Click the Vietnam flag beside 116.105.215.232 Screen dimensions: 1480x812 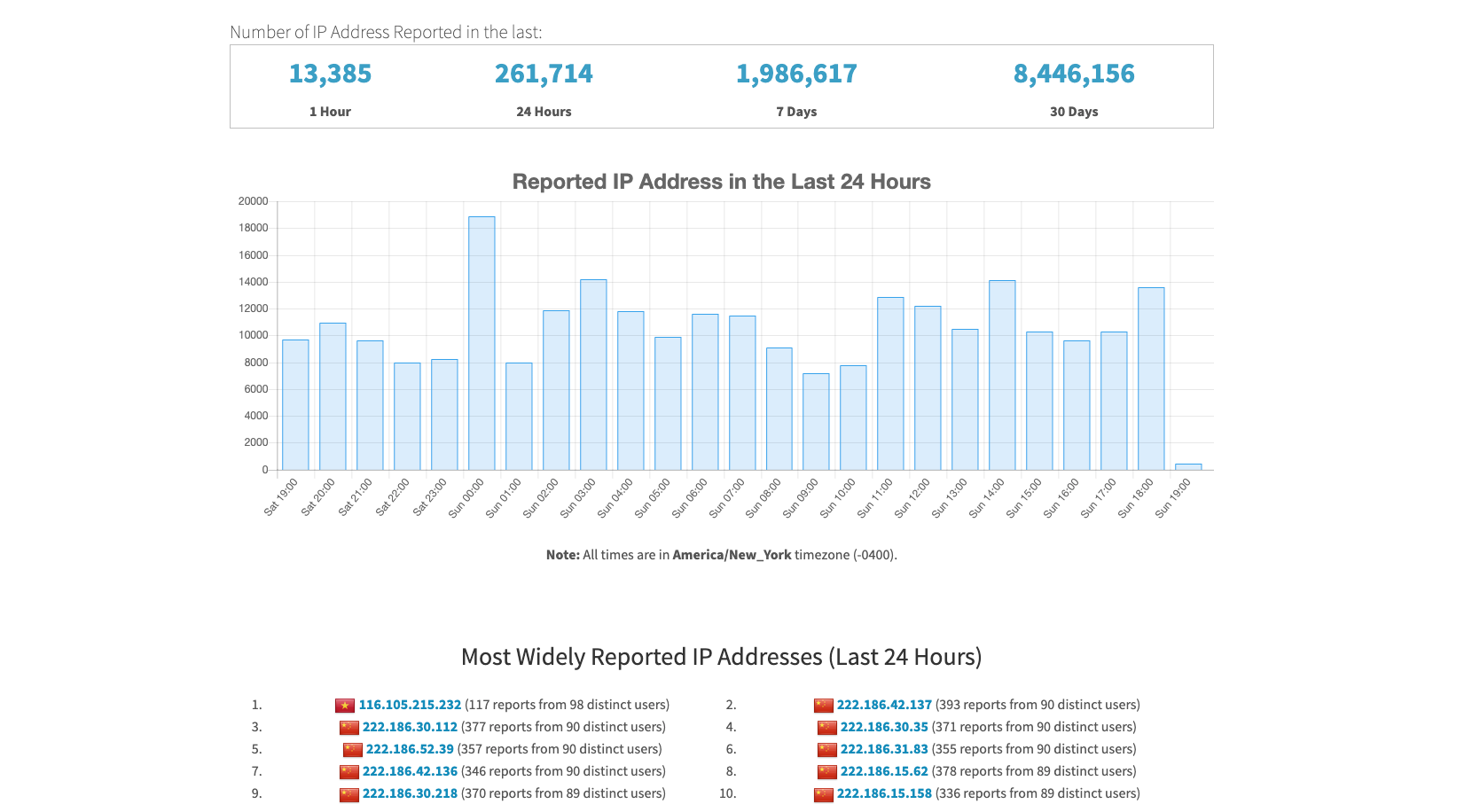[x=346, y=705]
